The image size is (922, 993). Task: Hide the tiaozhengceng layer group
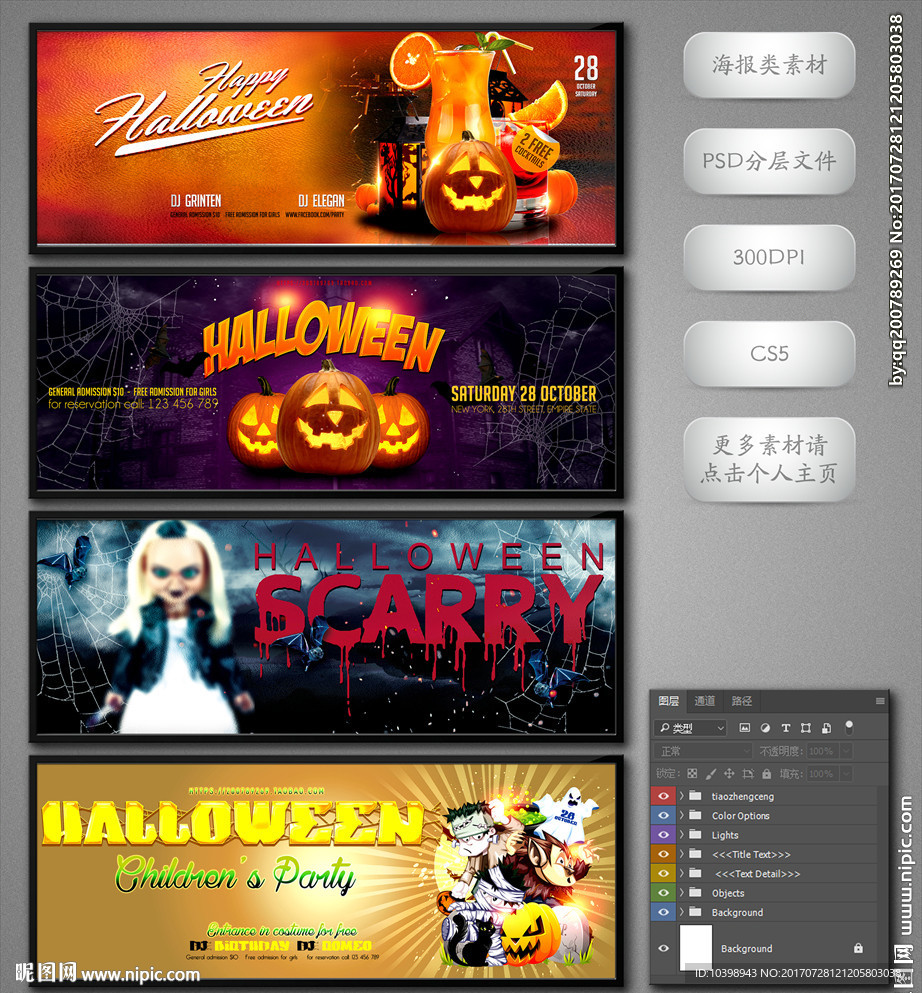[663, 796]
